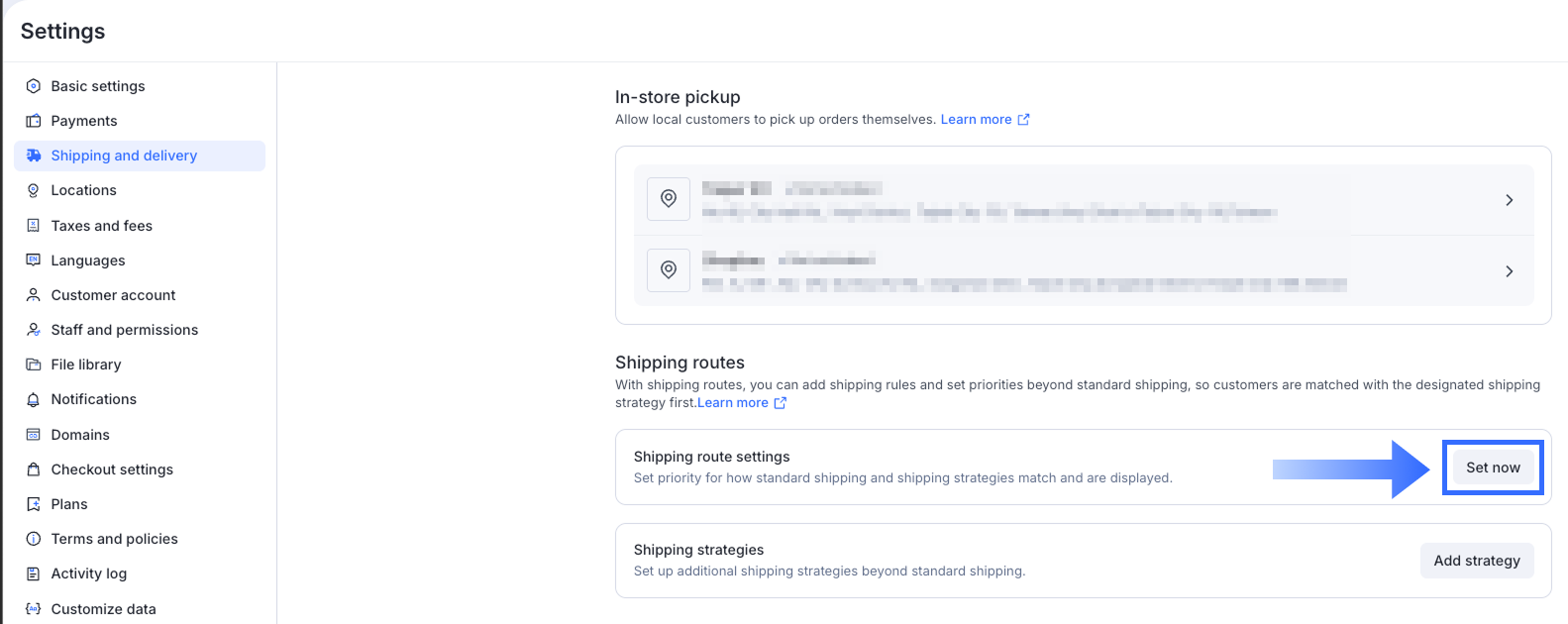Expand the second in-store pickup location chevron
This screenshot has height=624, width=1568.
tap(1509, 271)
